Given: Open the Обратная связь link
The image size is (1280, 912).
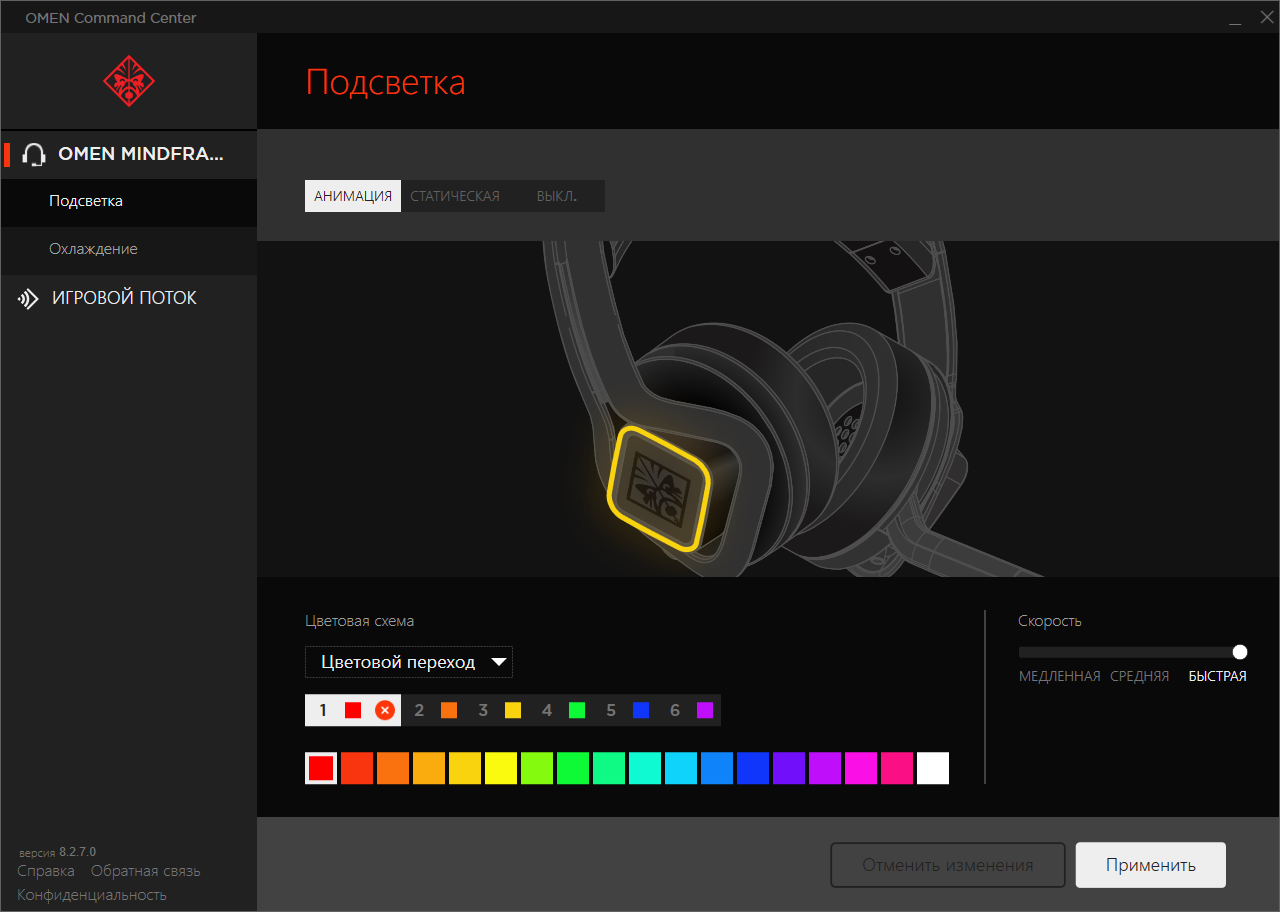Looking at the screenshot, I should pyautogui.click(x=146, y=871).
